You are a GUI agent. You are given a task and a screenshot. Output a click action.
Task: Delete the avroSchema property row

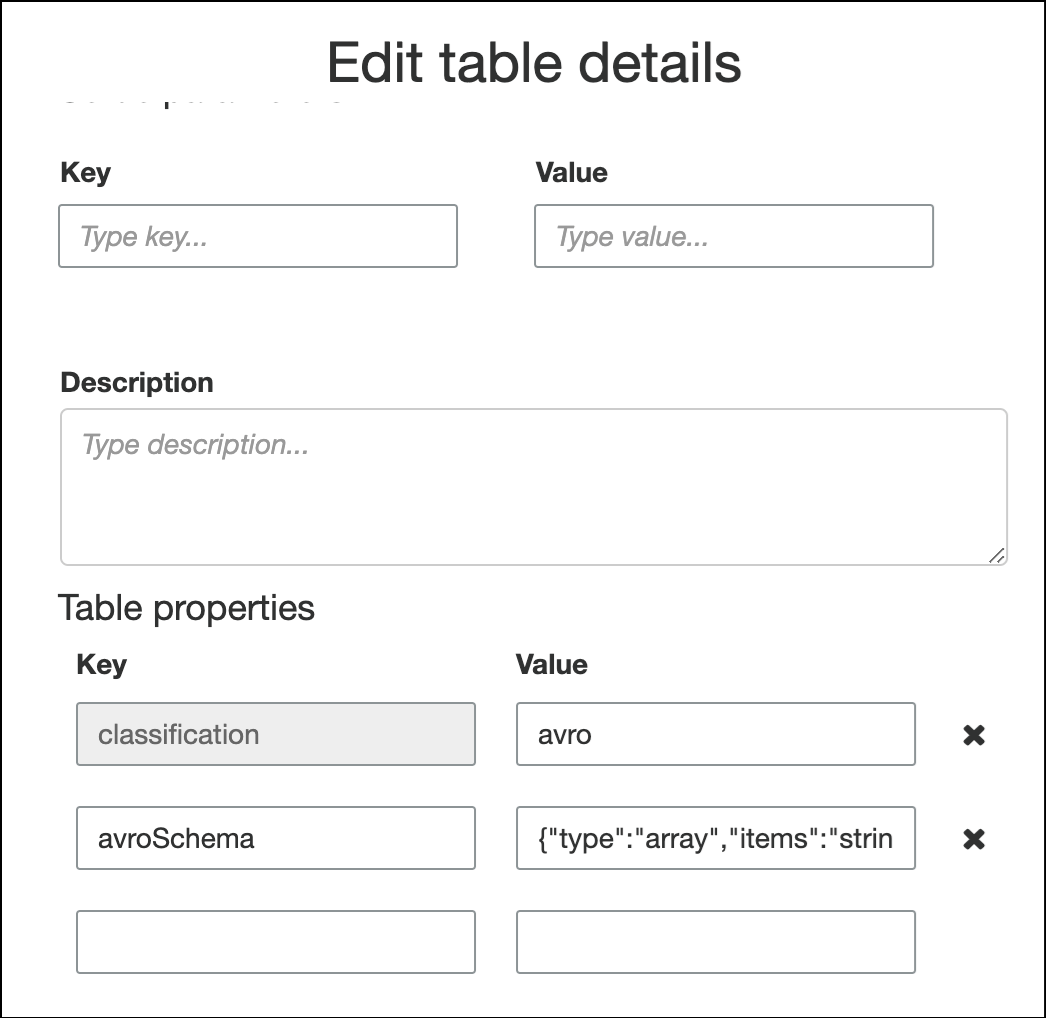[x=971, y=838]
